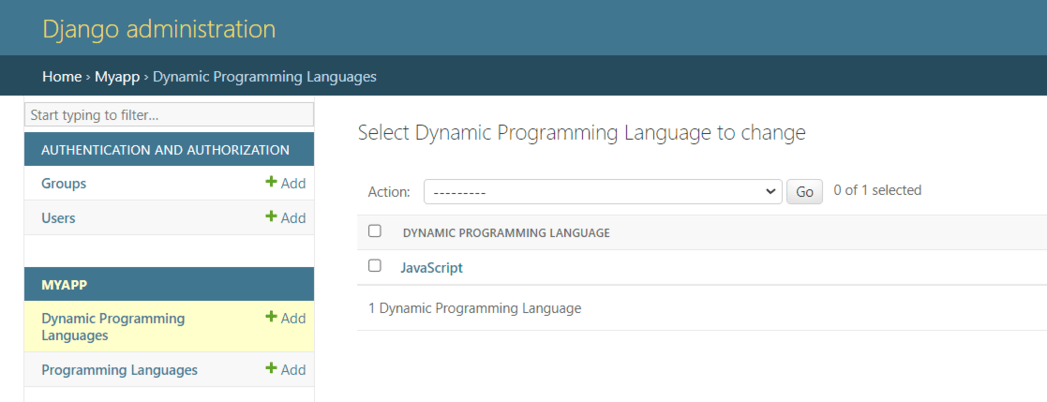
Task: Tick the JavaScript row checkbox
Action: click(x=375, y=266)
